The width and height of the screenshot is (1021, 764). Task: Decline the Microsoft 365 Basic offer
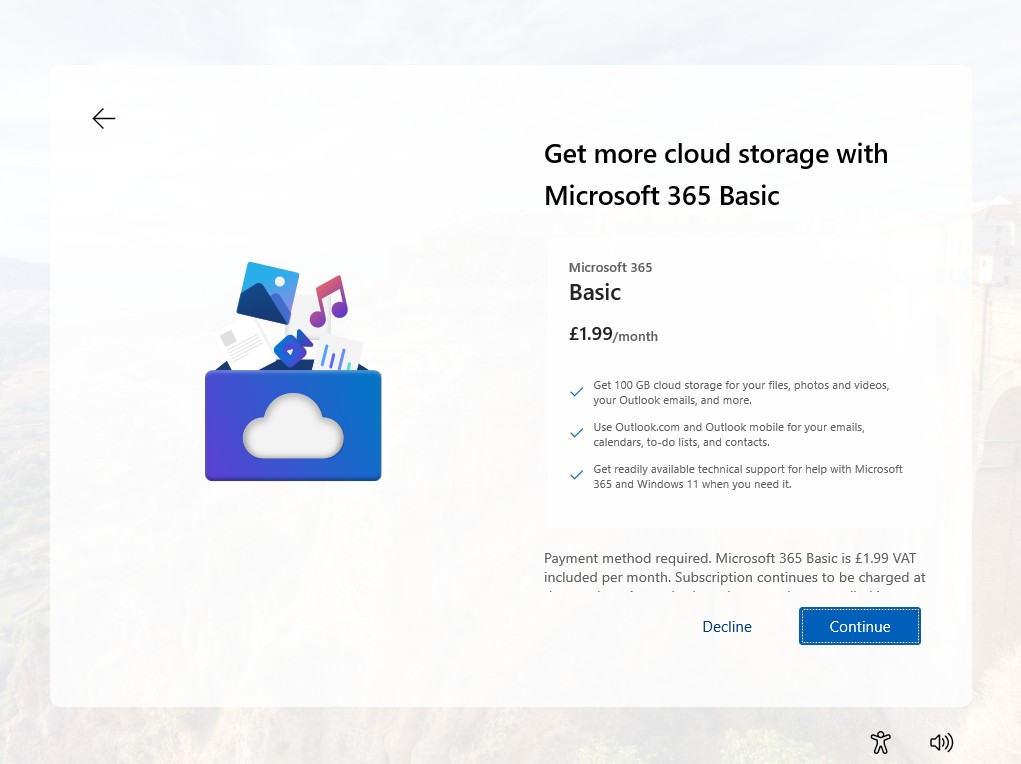point(727,627)
